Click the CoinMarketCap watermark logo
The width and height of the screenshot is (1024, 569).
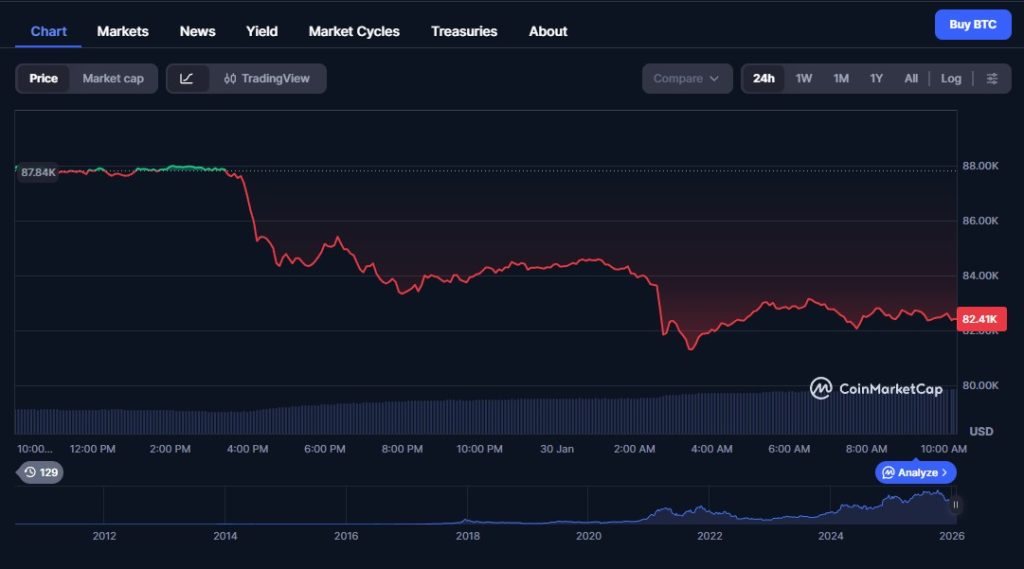click(876, 388)
